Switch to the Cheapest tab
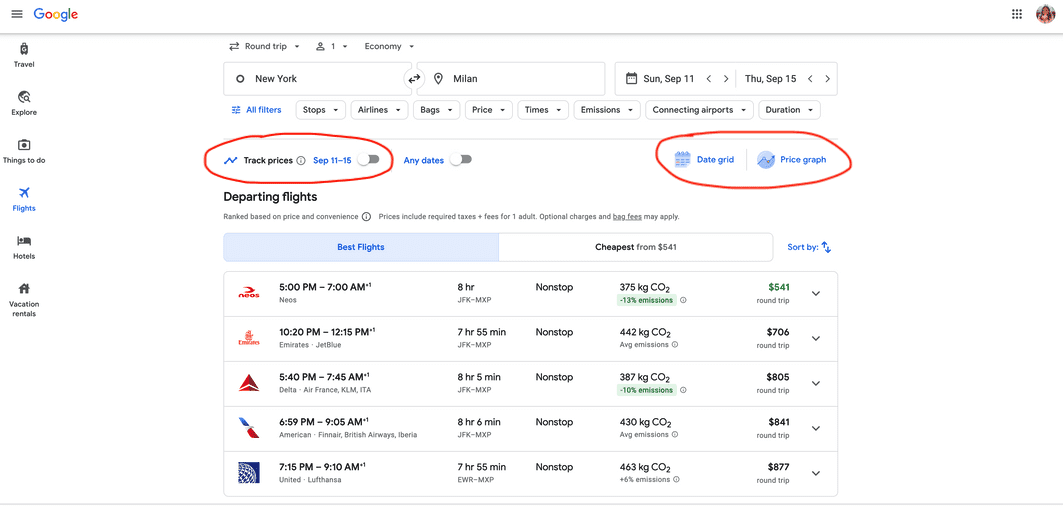Screen dimensions: 1063x506 (x=636, y=248)
